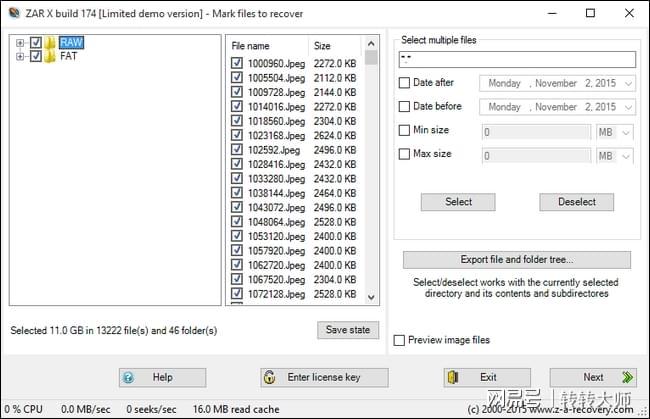Select file name 1009728.Jpeg
Image resolution: width=650 pixels, height=419 pixels.
coord(276,92)
